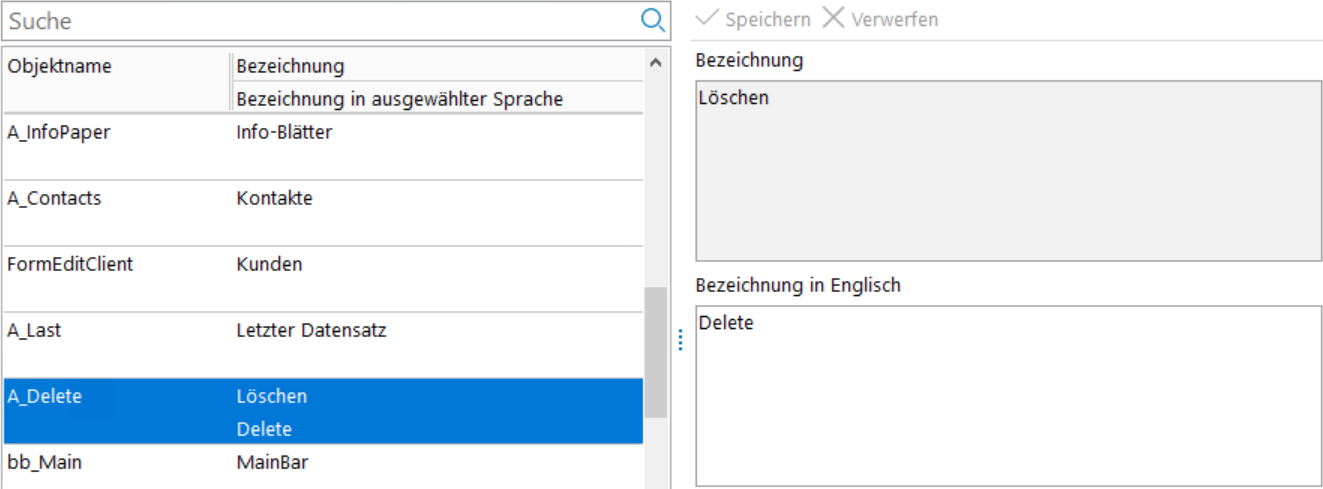This screenshot has height=489, width=1323.
Task: Click the Speichern checkmark icon
Action: [x=707, y=19]
